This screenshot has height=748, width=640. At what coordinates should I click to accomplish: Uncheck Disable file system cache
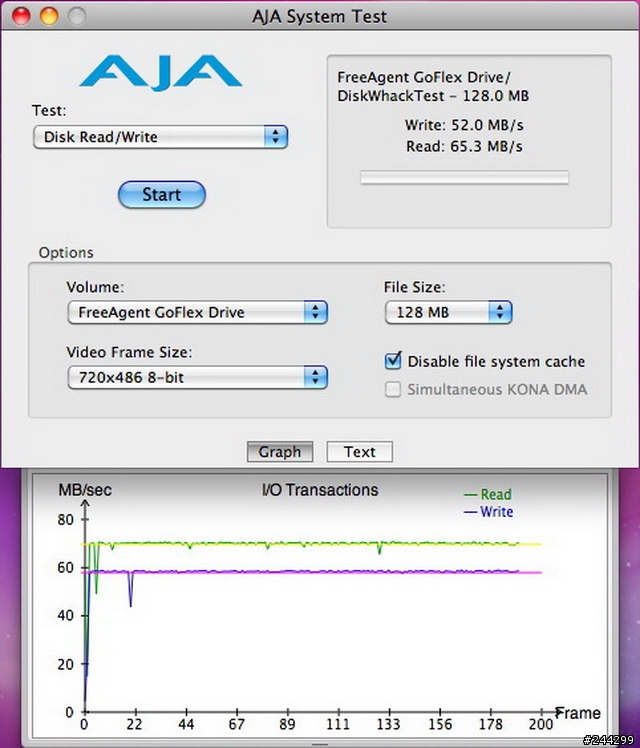[x=393, y=361]
